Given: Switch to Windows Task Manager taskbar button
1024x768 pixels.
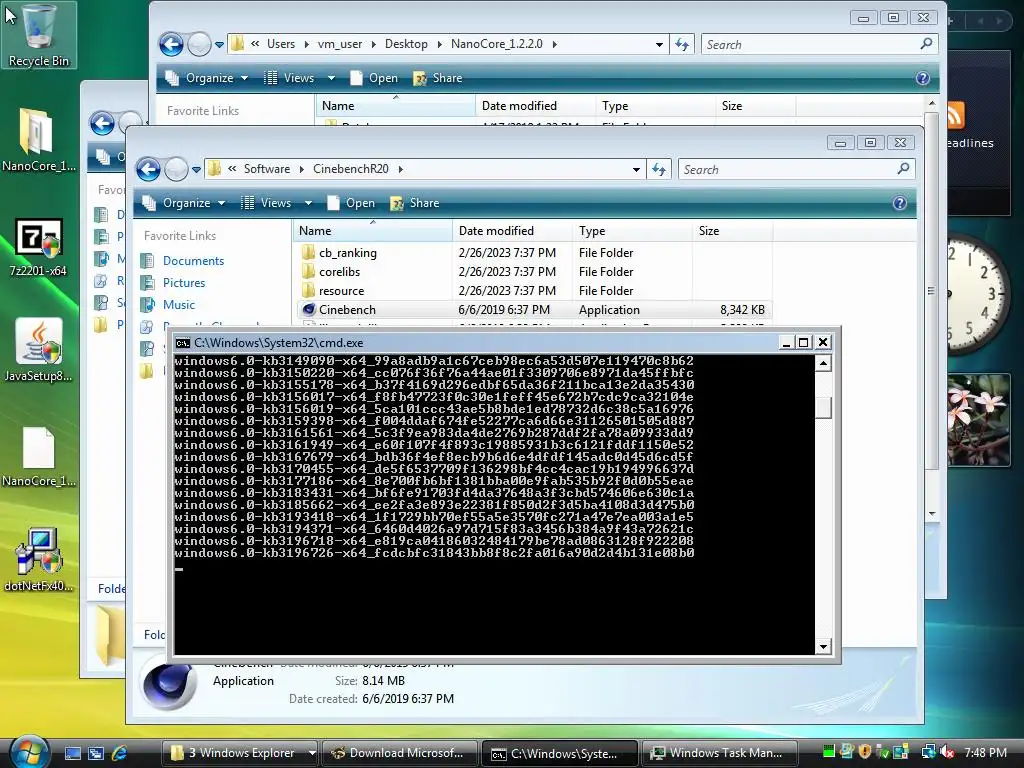Looking at the screenshot, I should click(x=720, y=753).
